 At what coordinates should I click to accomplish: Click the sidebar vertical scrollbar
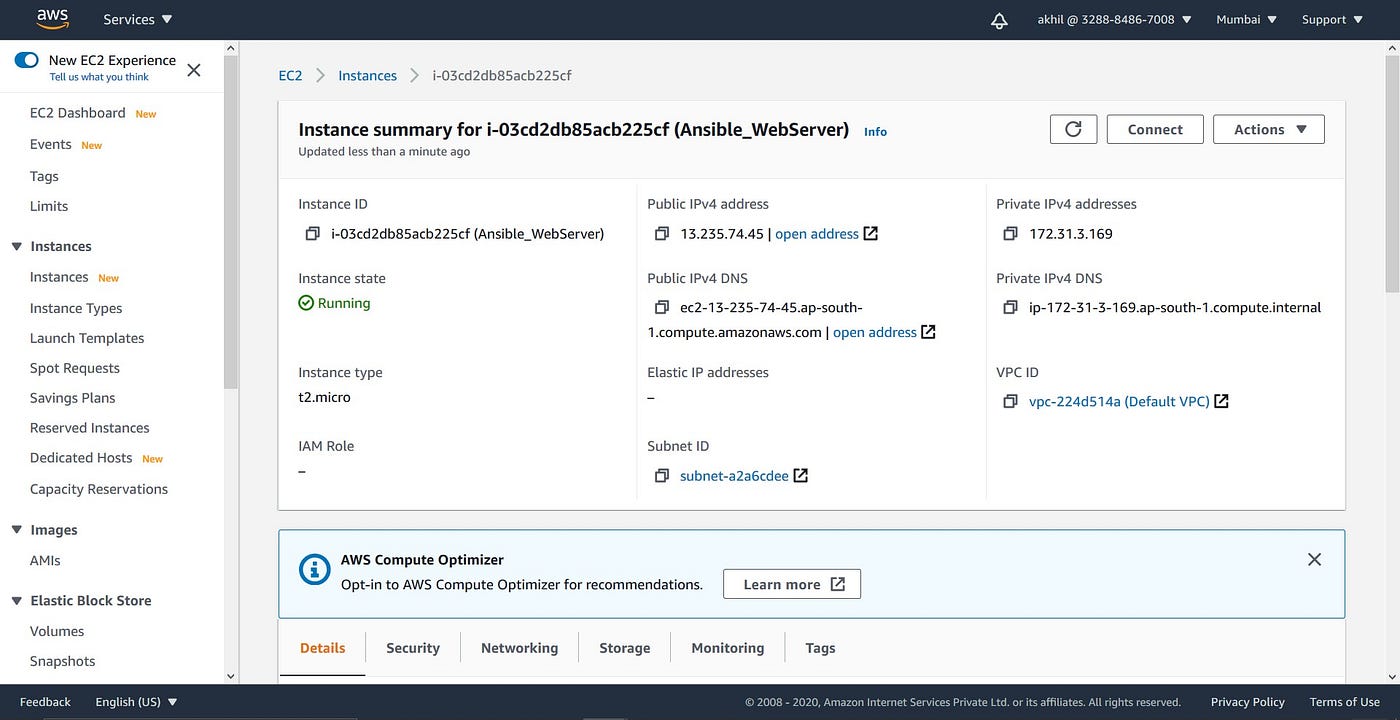coord(231,220)
